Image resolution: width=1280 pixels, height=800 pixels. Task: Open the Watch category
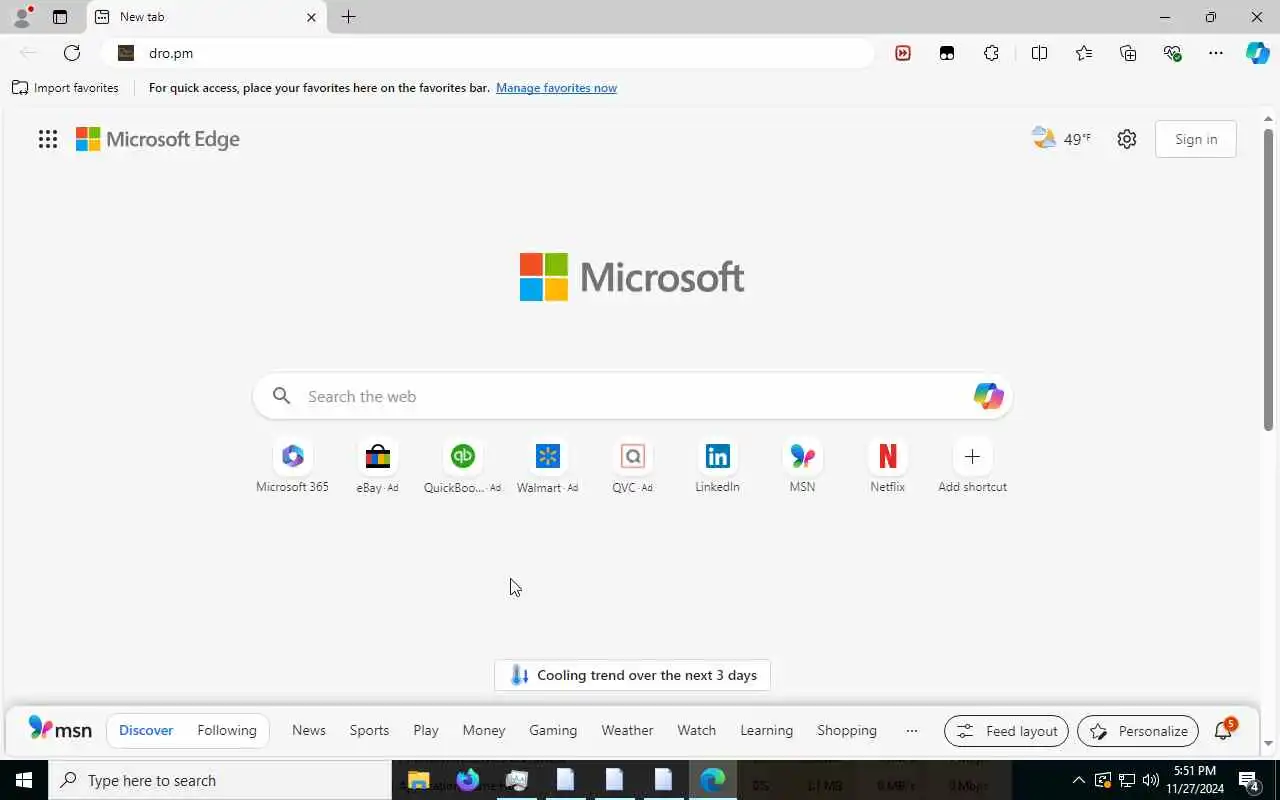click(697, 730)
